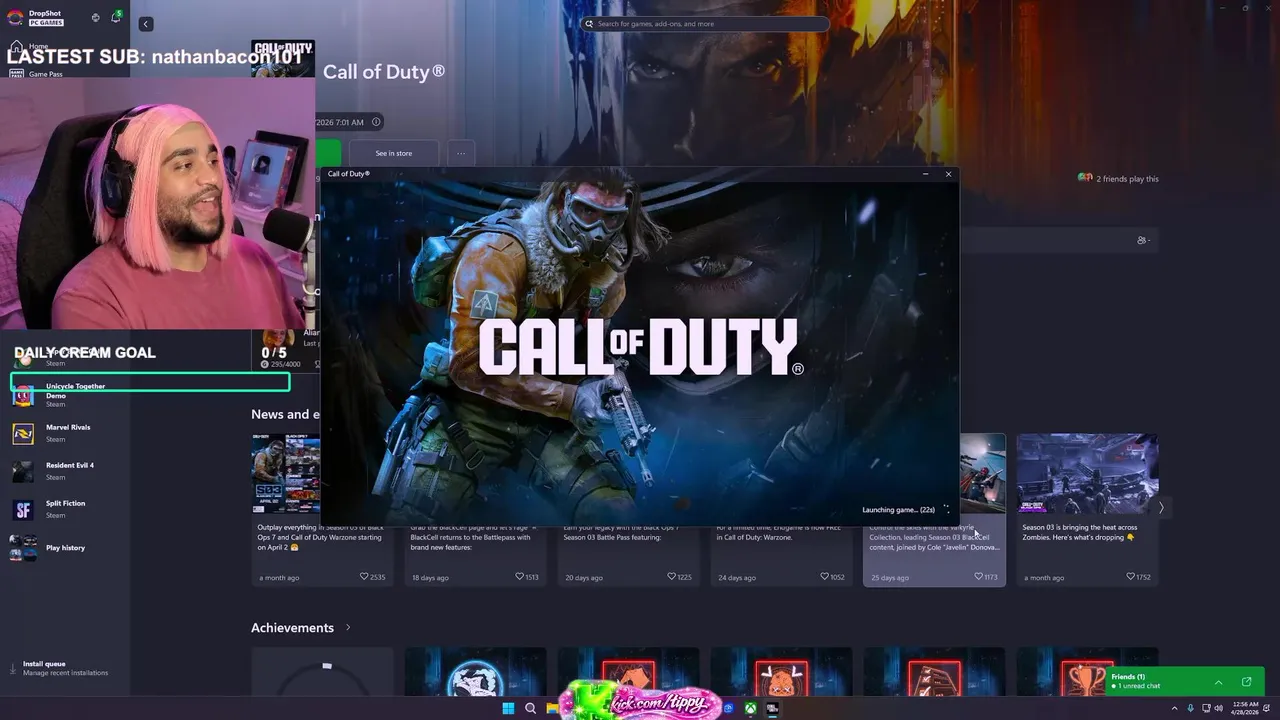Image resolution: width=1280 pixels, height=720 pixels.
Task: Click the search box for games
Action: 705,24
